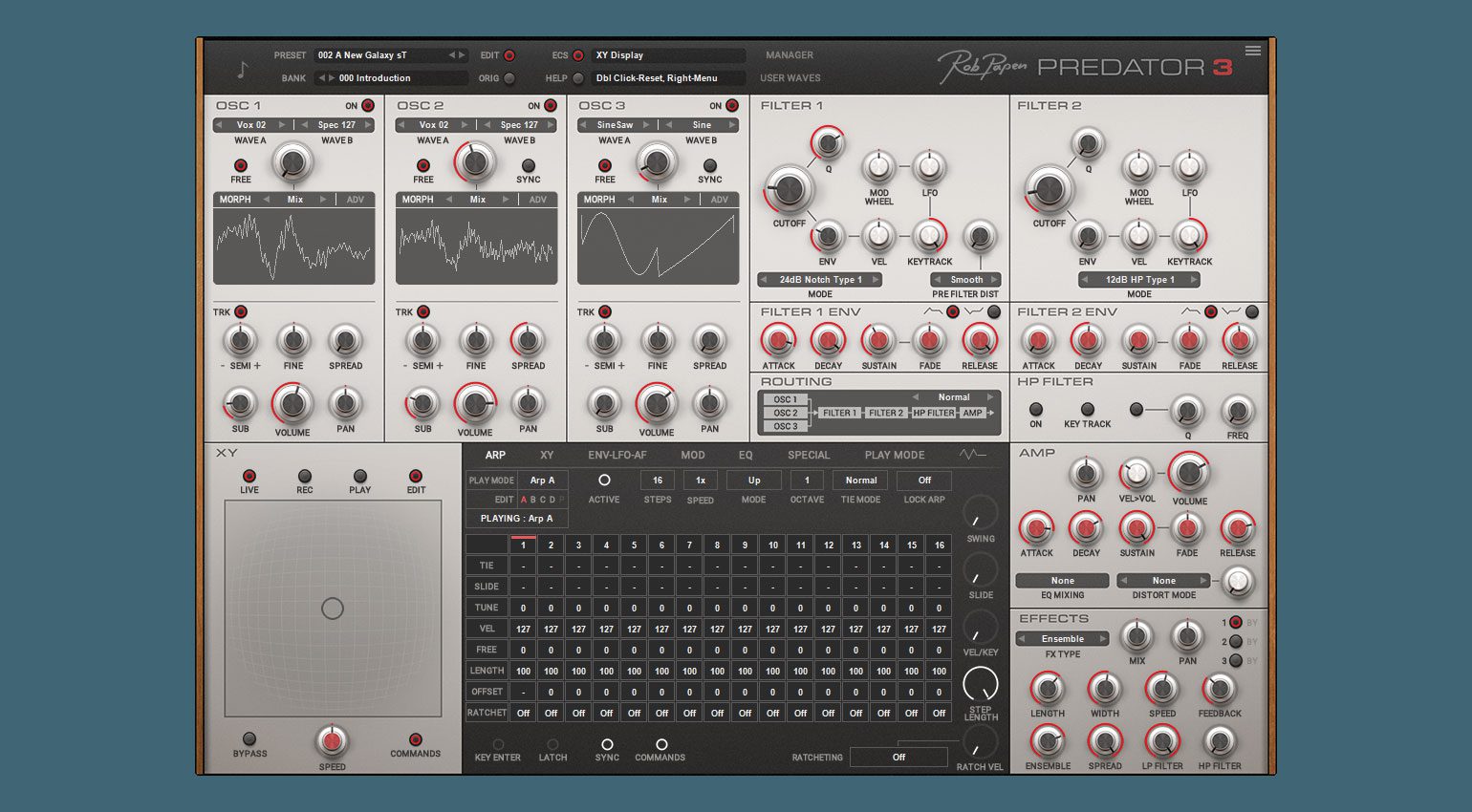The width and height of the screenshot is (1472, 812).
Task: Click the XY Speed knob
Action: click(332, 740)
